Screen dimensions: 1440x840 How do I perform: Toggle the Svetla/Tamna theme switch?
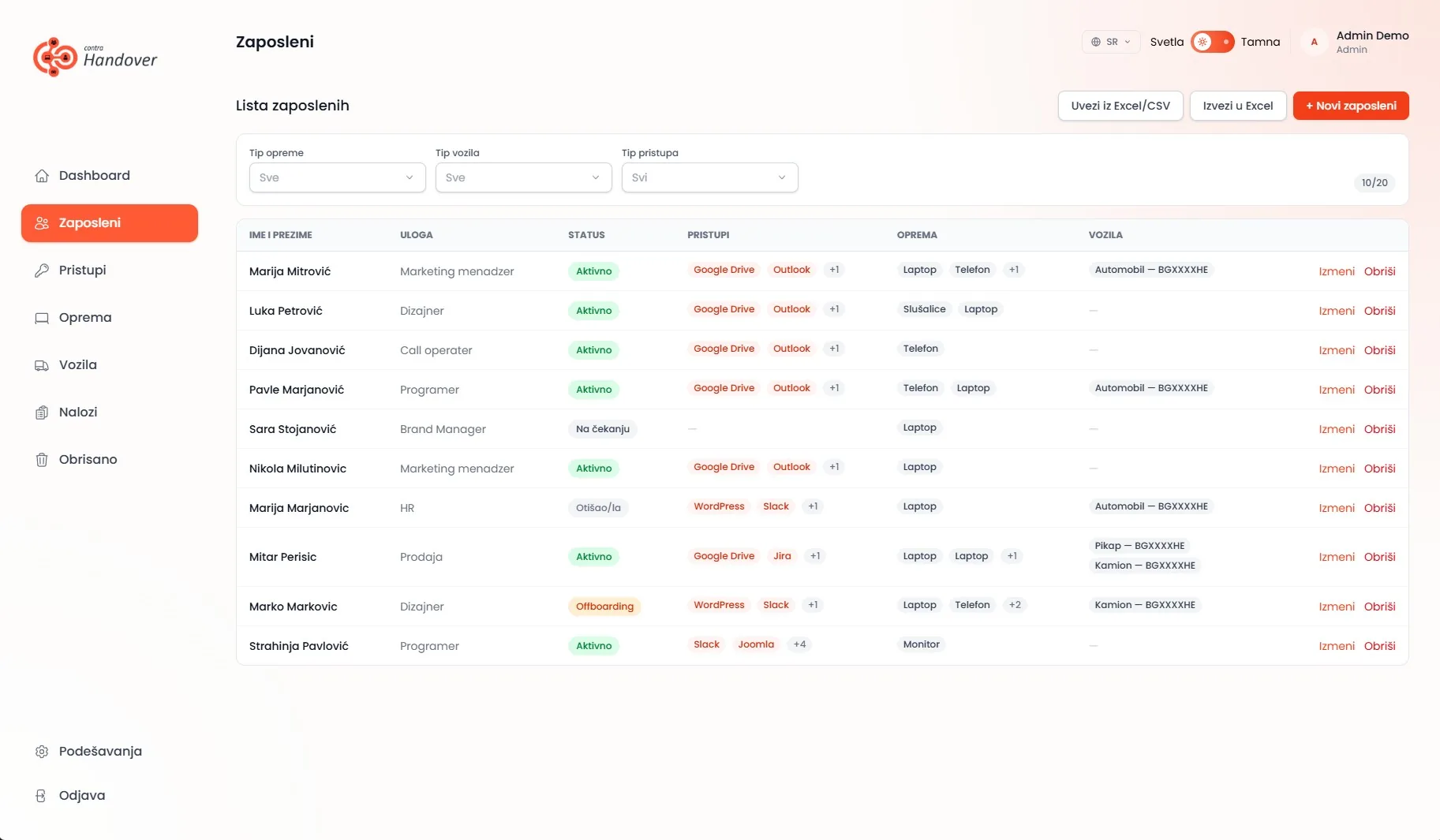point(1212,42)
